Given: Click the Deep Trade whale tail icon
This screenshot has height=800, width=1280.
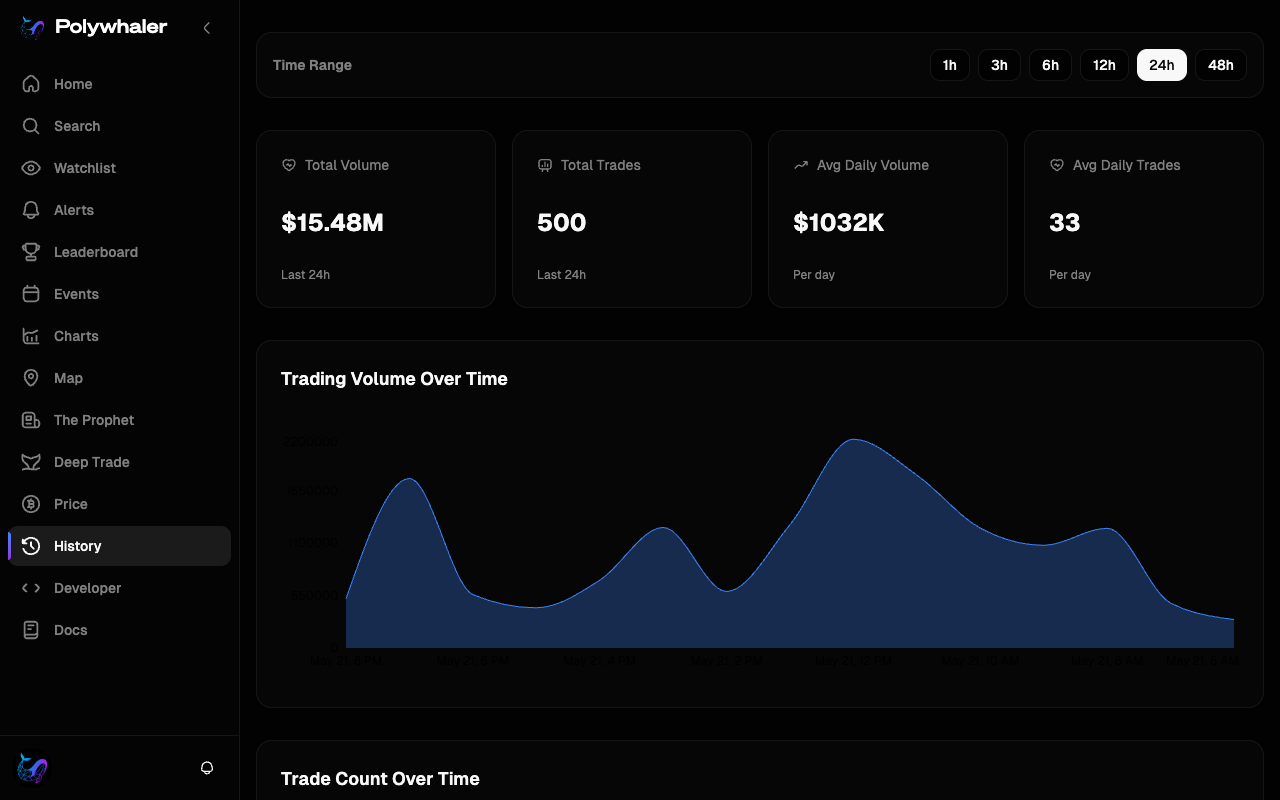Looking at the screenshot, I should click(x=31, y=462).
